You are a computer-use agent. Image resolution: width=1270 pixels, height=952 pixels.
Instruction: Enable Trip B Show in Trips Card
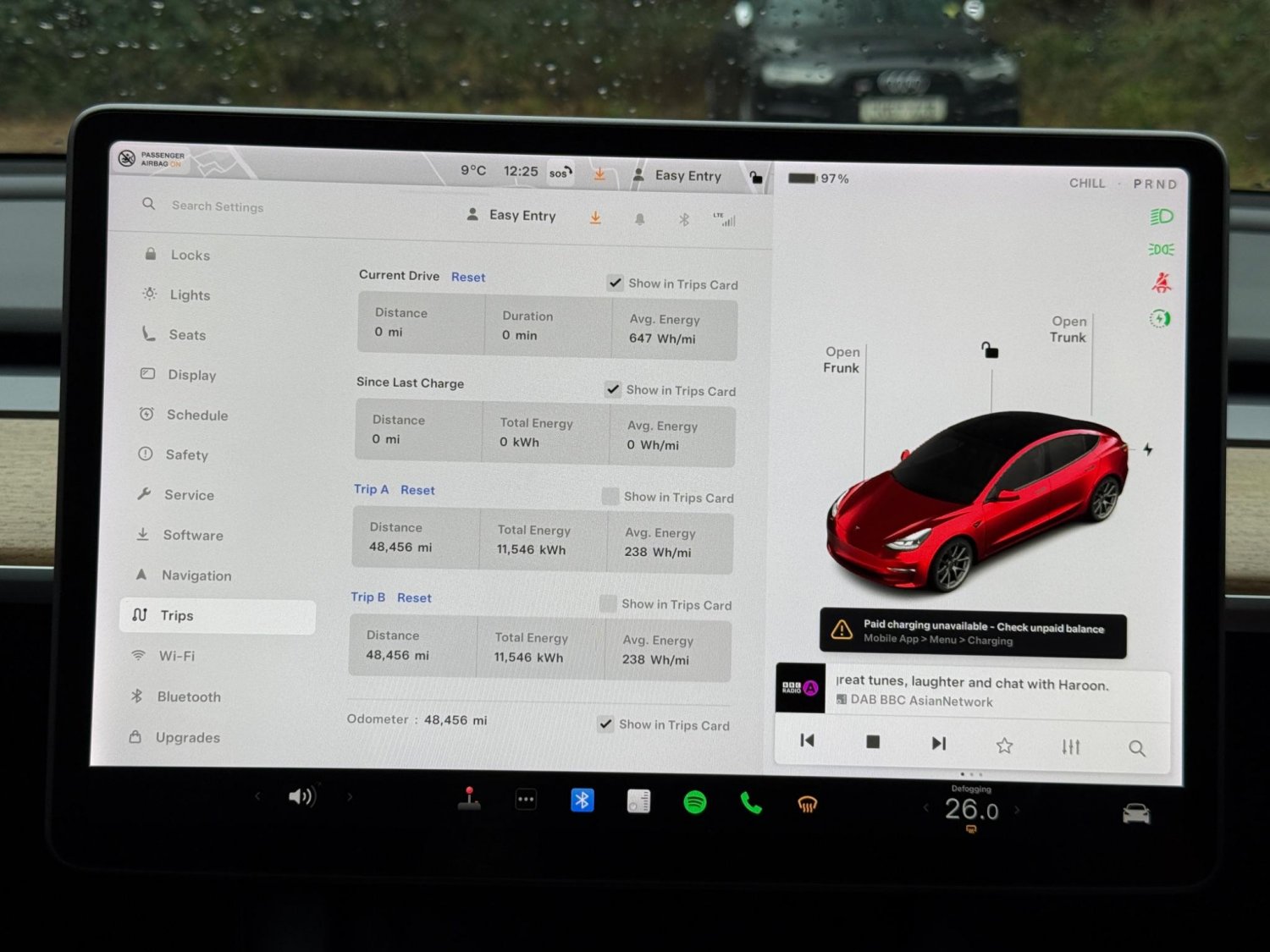[607, 603]
